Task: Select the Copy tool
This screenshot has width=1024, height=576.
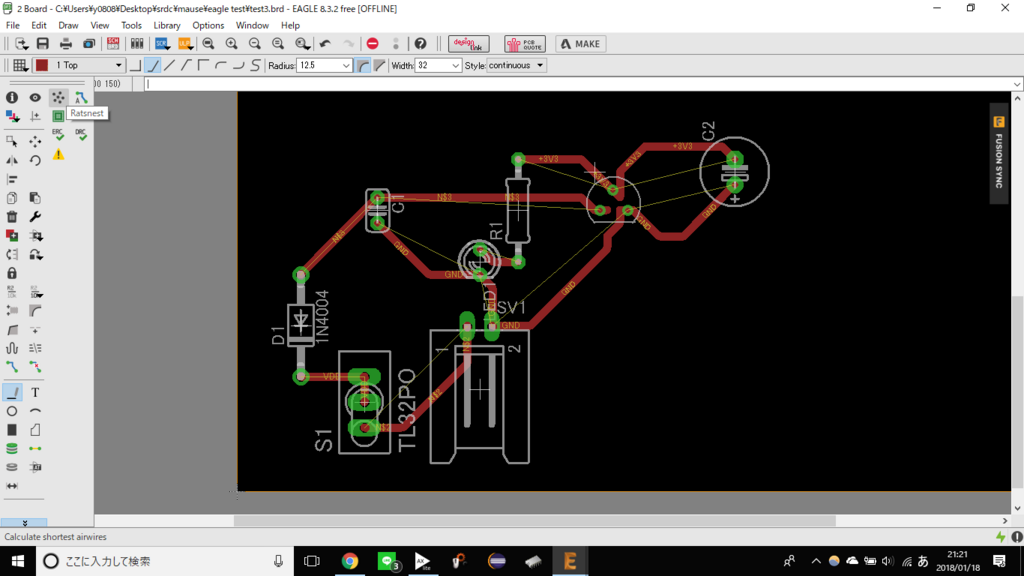Action: point(12,198)
